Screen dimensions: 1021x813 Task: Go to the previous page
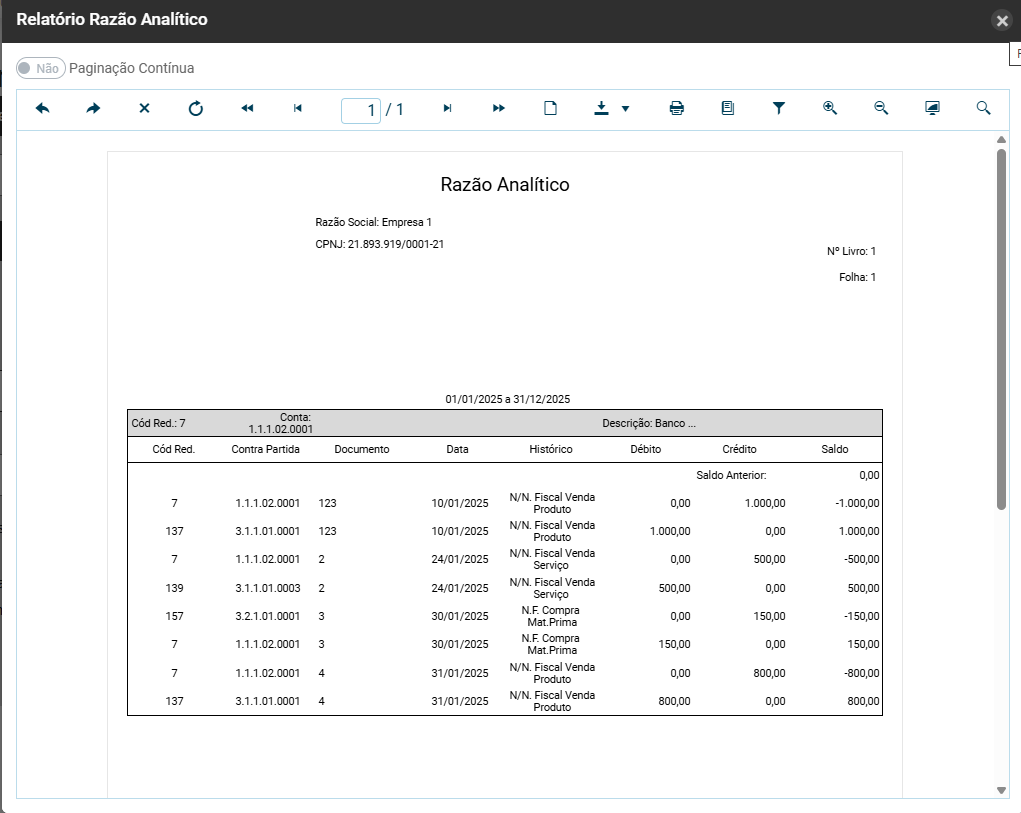point(298,109)
